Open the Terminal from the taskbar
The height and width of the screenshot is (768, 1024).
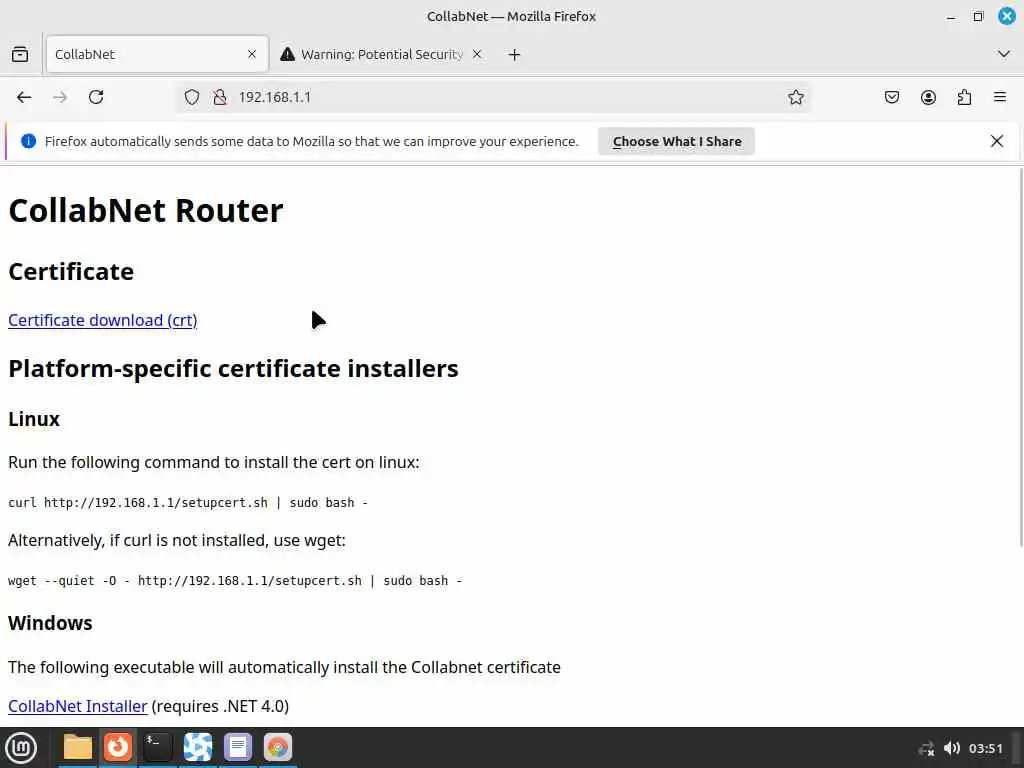pos(157,747)
